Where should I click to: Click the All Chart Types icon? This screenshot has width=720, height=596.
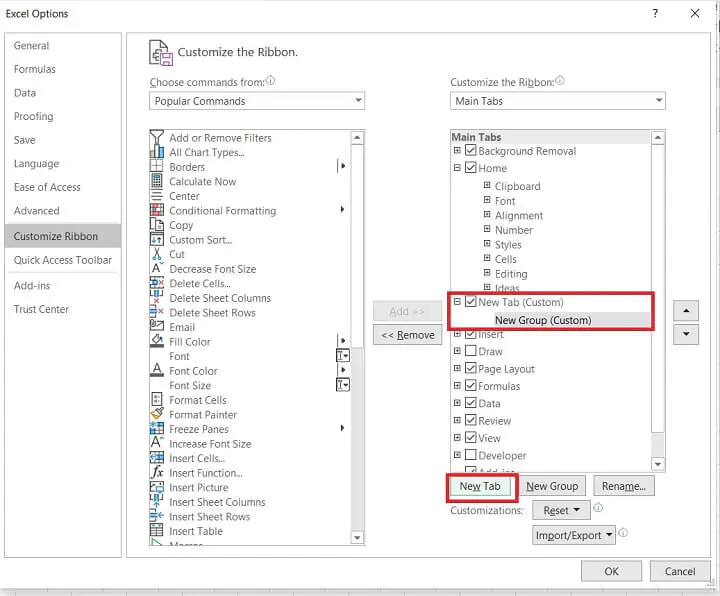(x=157, y=152)
